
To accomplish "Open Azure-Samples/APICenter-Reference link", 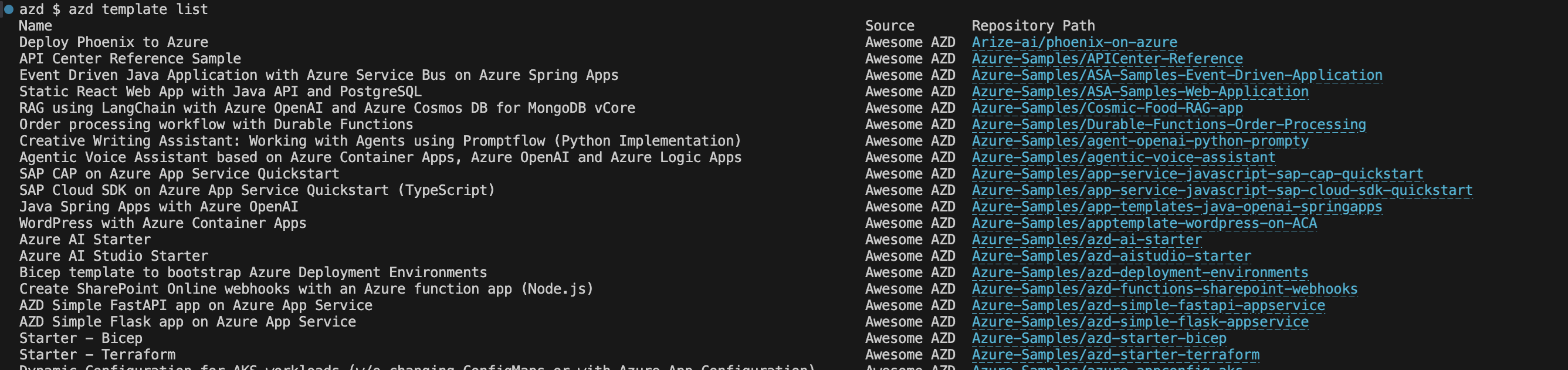I will (x=1107, y=59).
